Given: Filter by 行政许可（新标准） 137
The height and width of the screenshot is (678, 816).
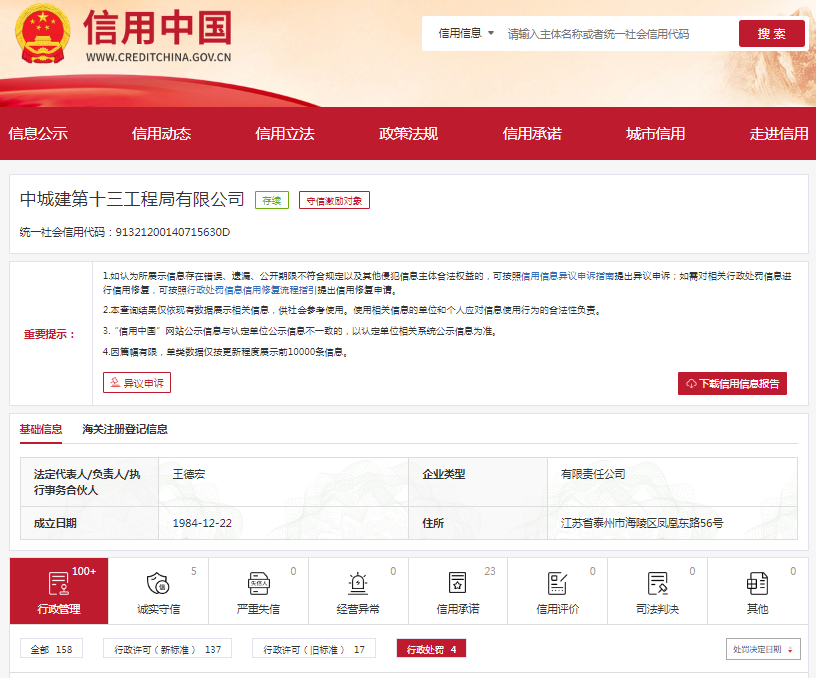Looking at the screenshot, I should pos(167,649).
